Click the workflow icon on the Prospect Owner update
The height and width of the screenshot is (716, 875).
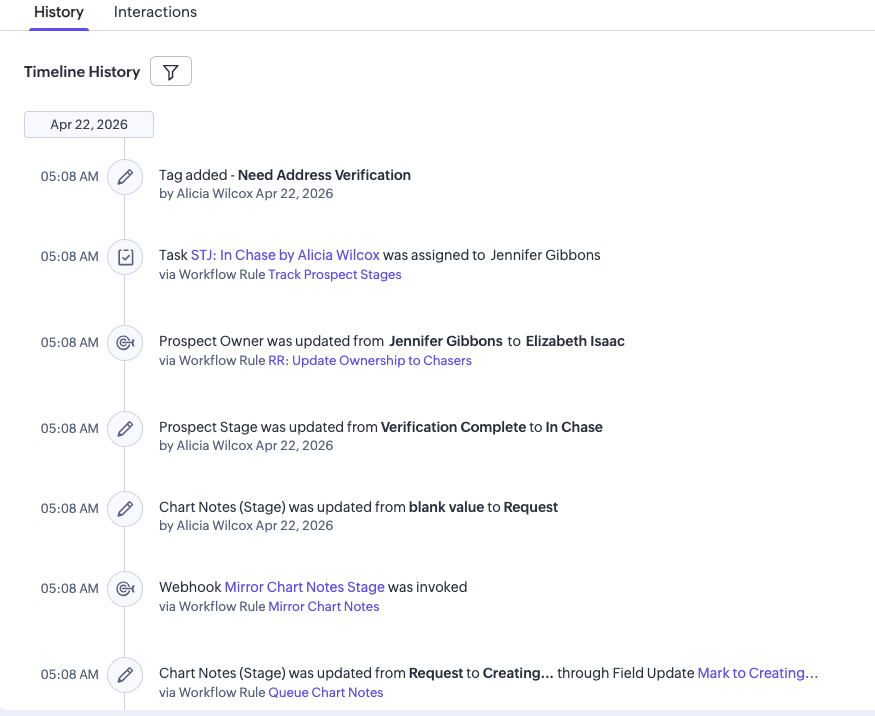click(x=125, y=342)
